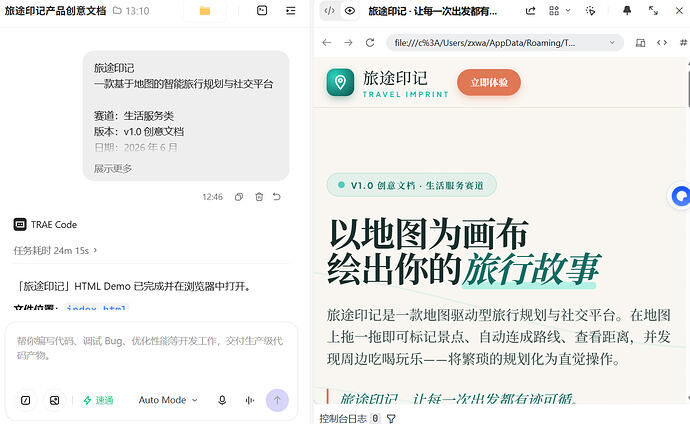Close the preview panel
Screen dimensions: 690x424
pyautogui.click(x=679, y=11)
